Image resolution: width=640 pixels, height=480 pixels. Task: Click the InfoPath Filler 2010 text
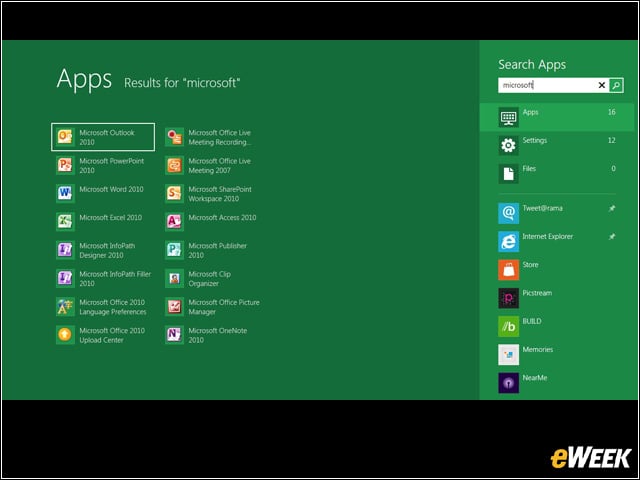click(x=115, y=279)
